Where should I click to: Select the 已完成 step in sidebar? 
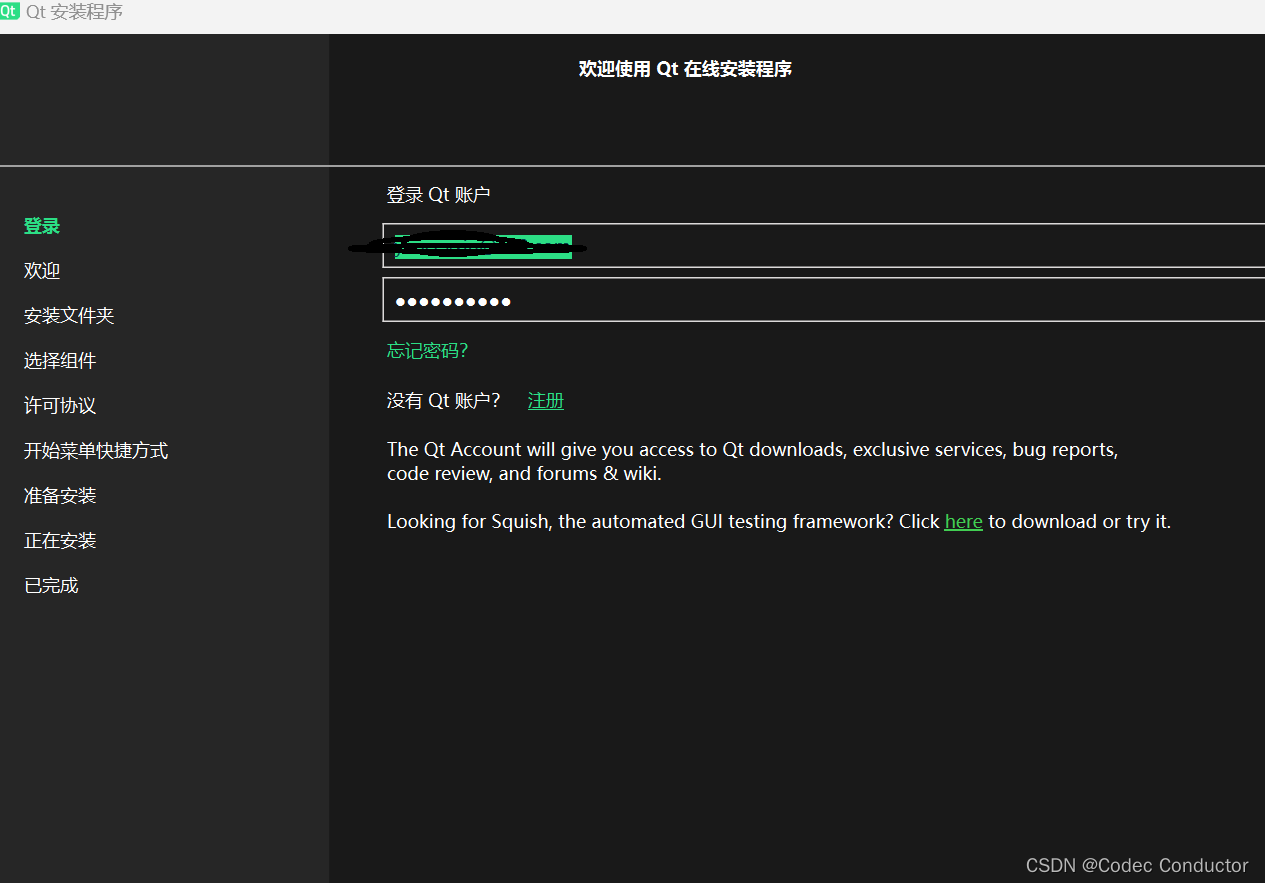pos(51,586)
